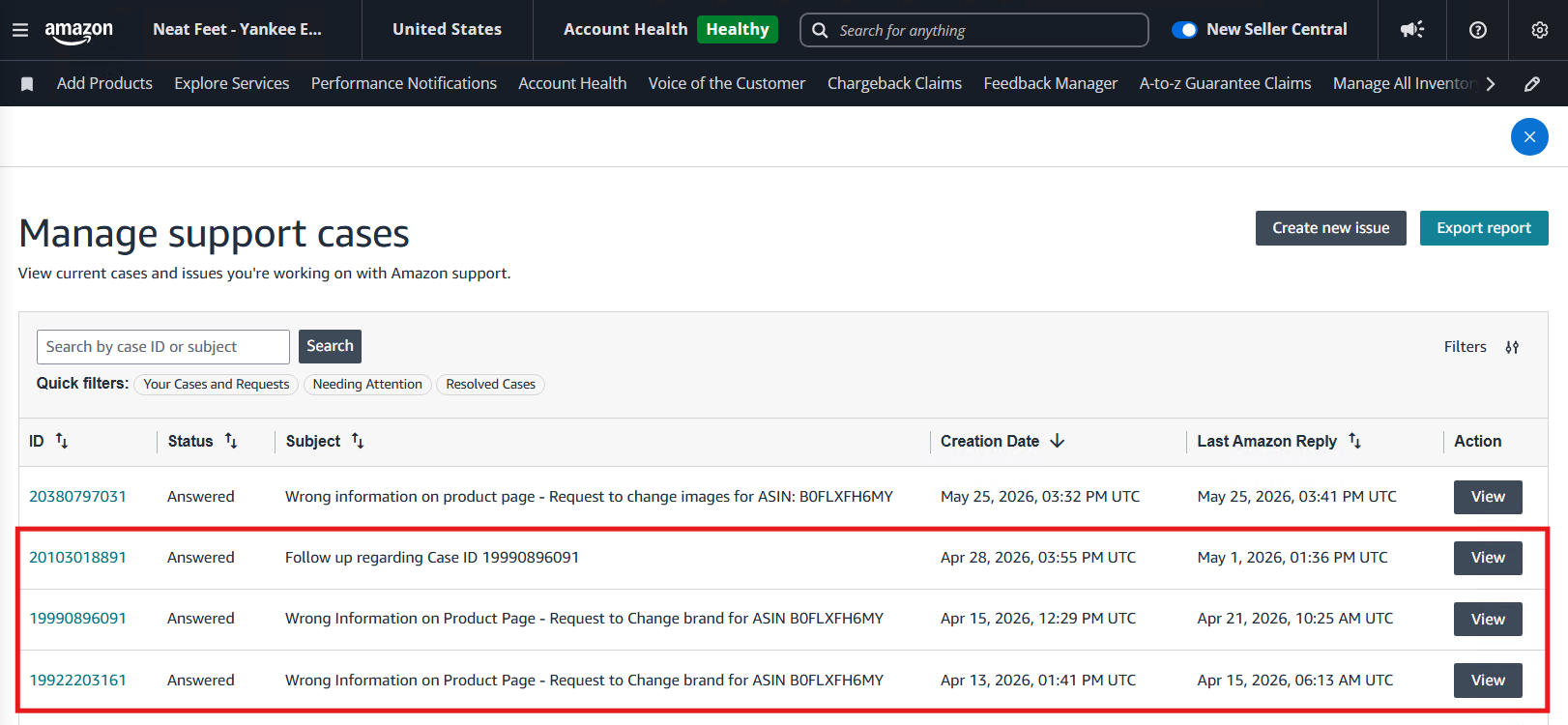The image size is (1568, 725).
Task: Open case ID 19990896091 link
Action: pyautogui.click(x=77, y=619)
